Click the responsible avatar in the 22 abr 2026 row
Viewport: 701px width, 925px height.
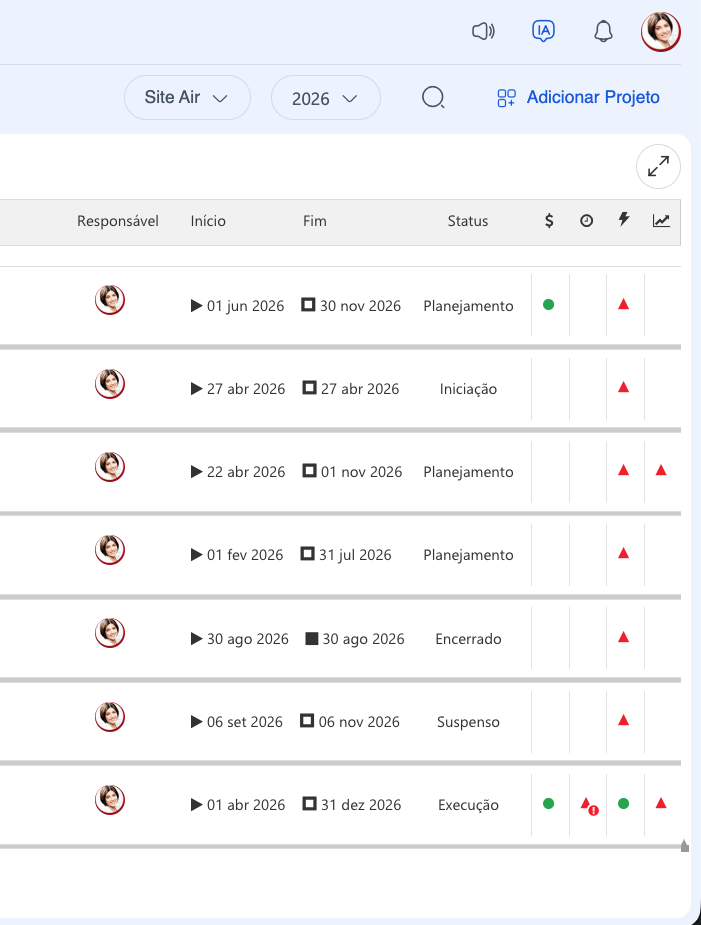point(110,467)
